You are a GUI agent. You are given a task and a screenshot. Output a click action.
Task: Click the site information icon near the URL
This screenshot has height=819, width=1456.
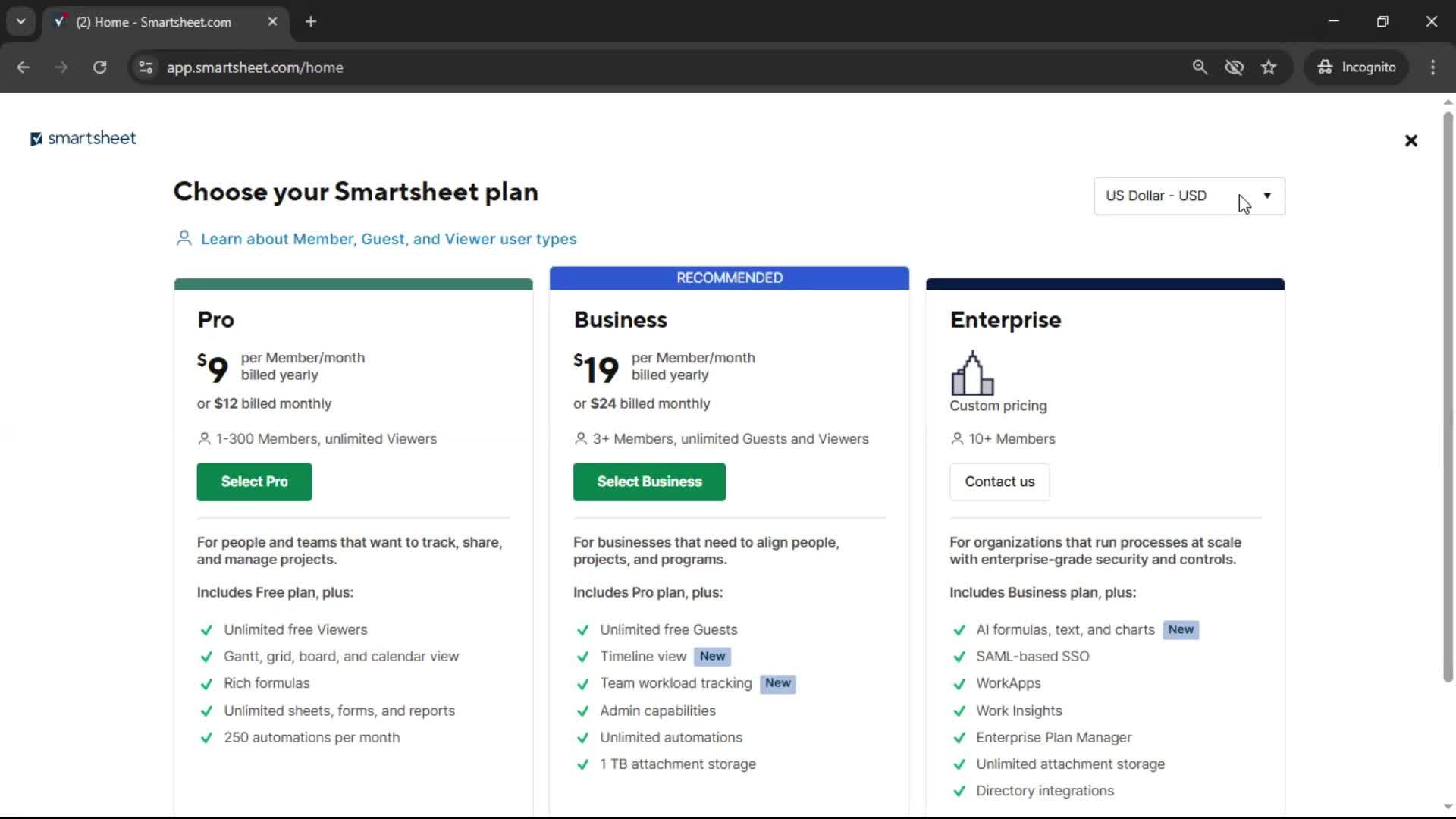[x=145, y=67]
